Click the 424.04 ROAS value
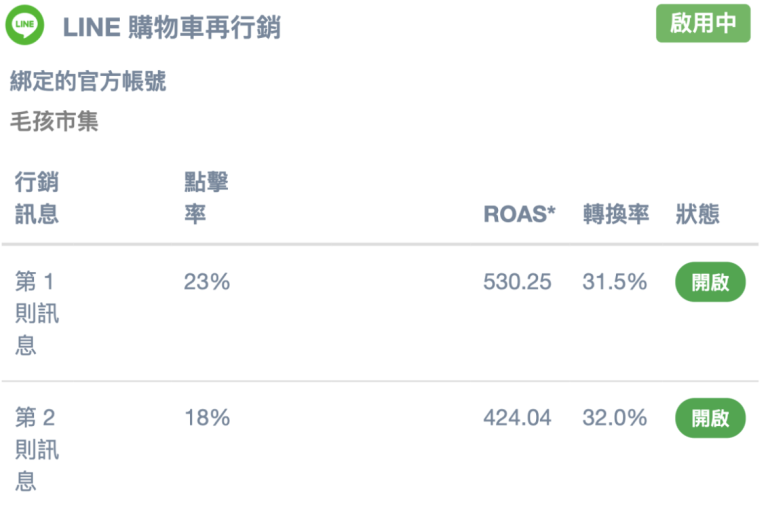The height and width of the screenshot is (506, 768). pyautogui.click(x=517, y=418)
